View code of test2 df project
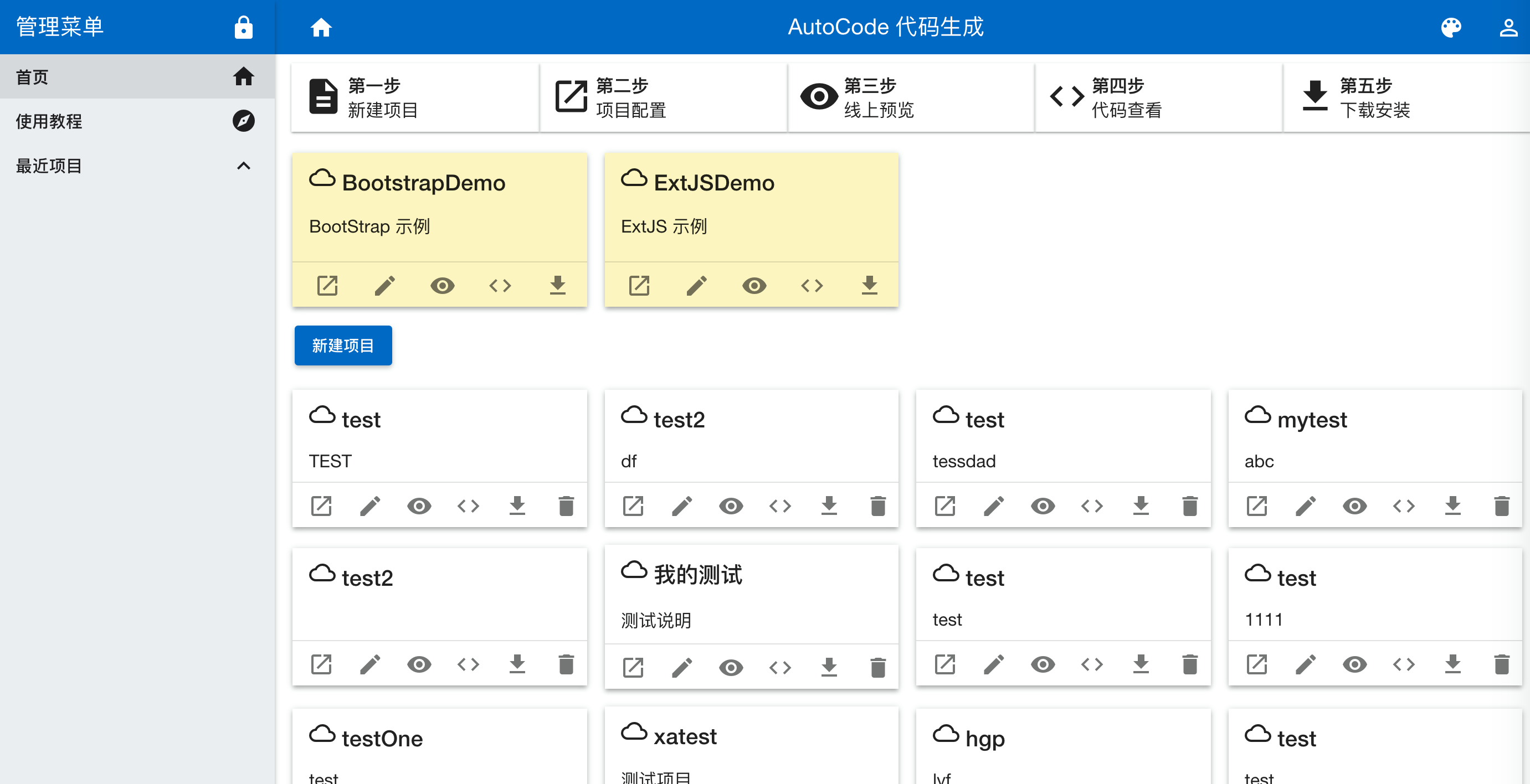 (x=780, y=506)
